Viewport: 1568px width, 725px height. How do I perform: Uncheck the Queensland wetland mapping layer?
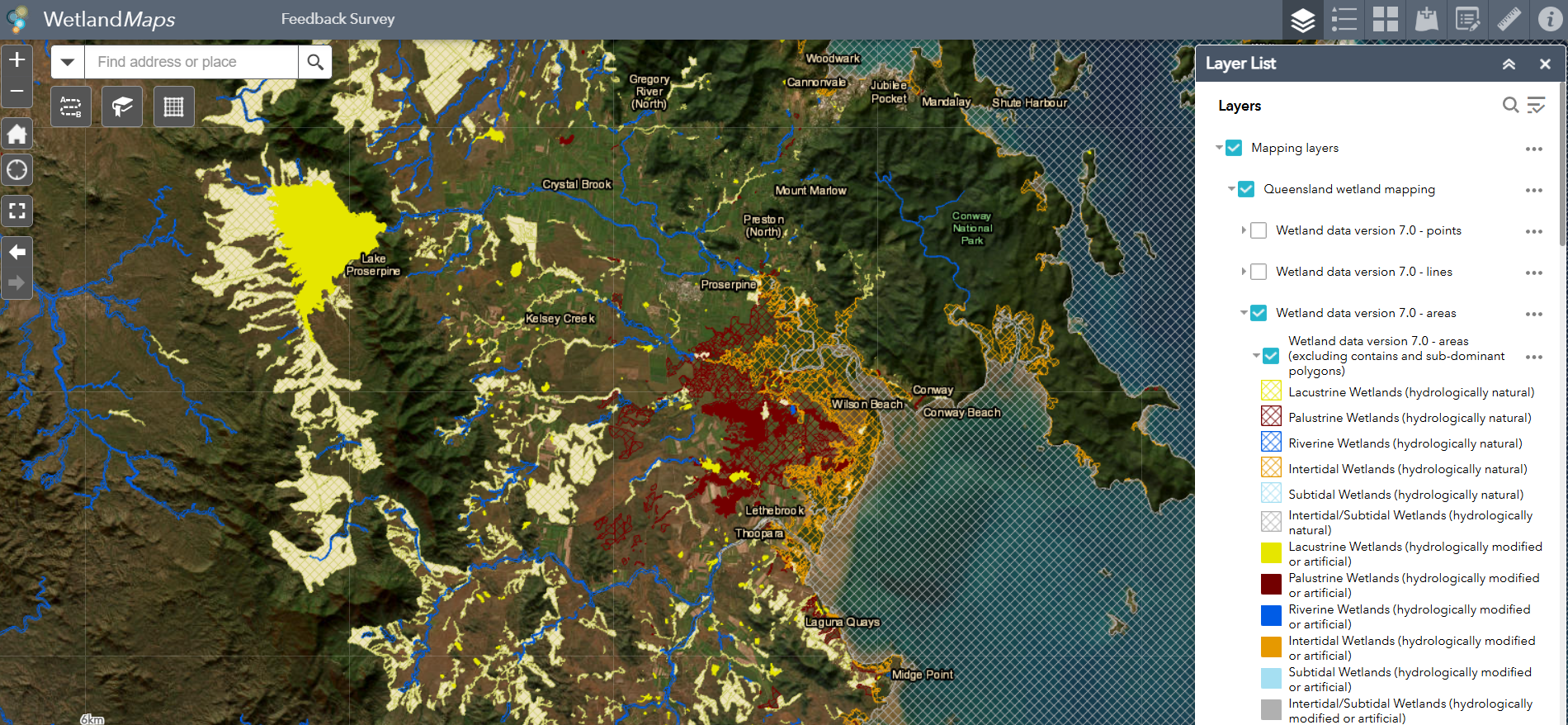click(1246, 189)
